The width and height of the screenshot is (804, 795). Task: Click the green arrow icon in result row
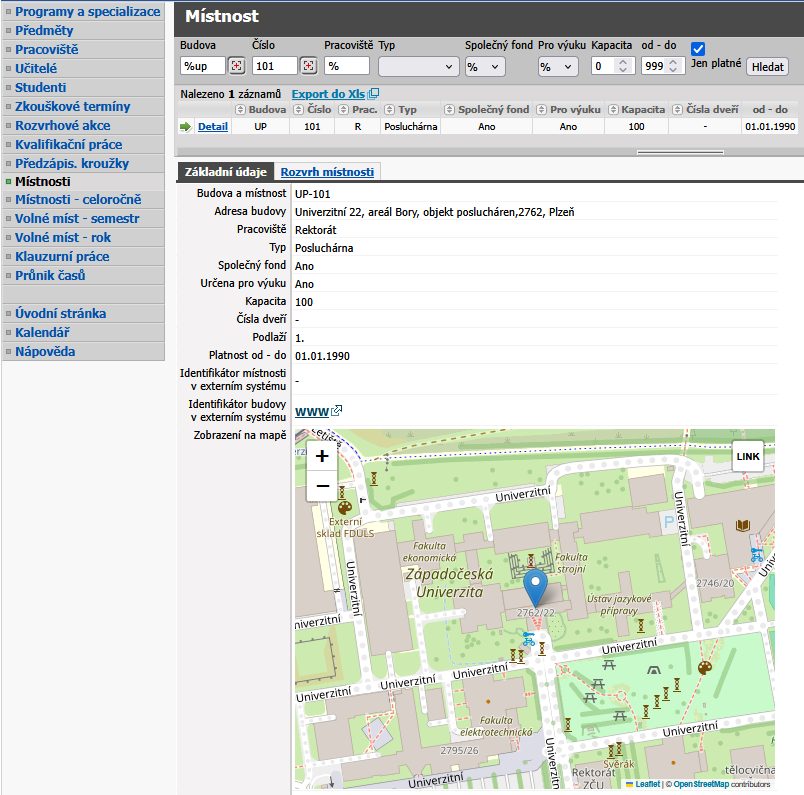pos(185,127)
